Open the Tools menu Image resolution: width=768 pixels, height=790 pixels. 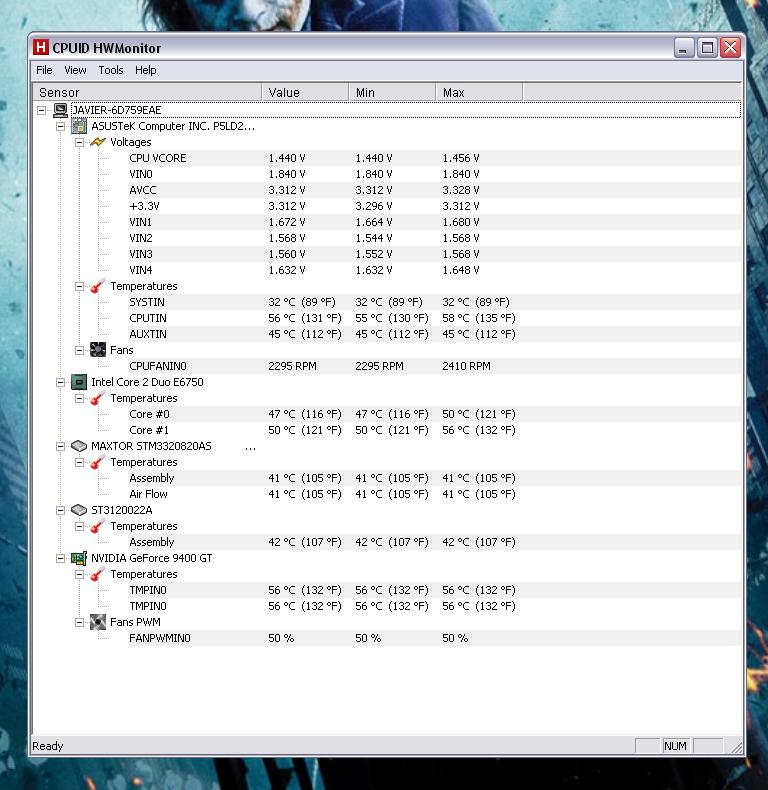[x=111, y=70]
